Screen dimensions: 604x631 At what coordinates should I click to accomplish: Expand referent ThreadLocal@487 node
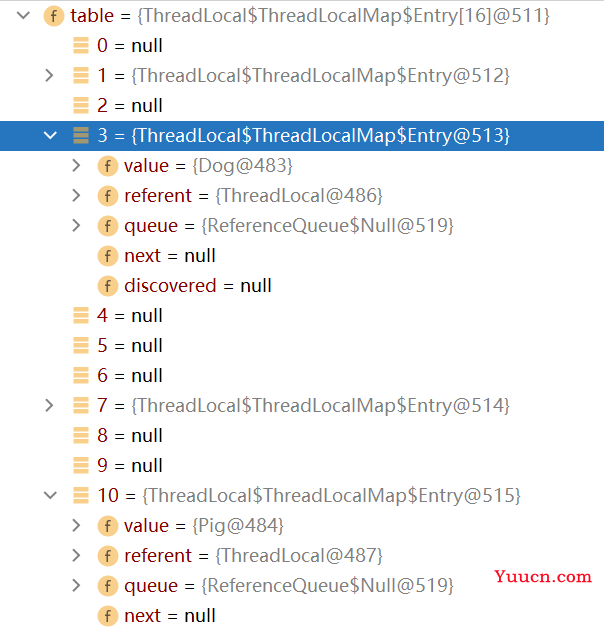(76, 555)
